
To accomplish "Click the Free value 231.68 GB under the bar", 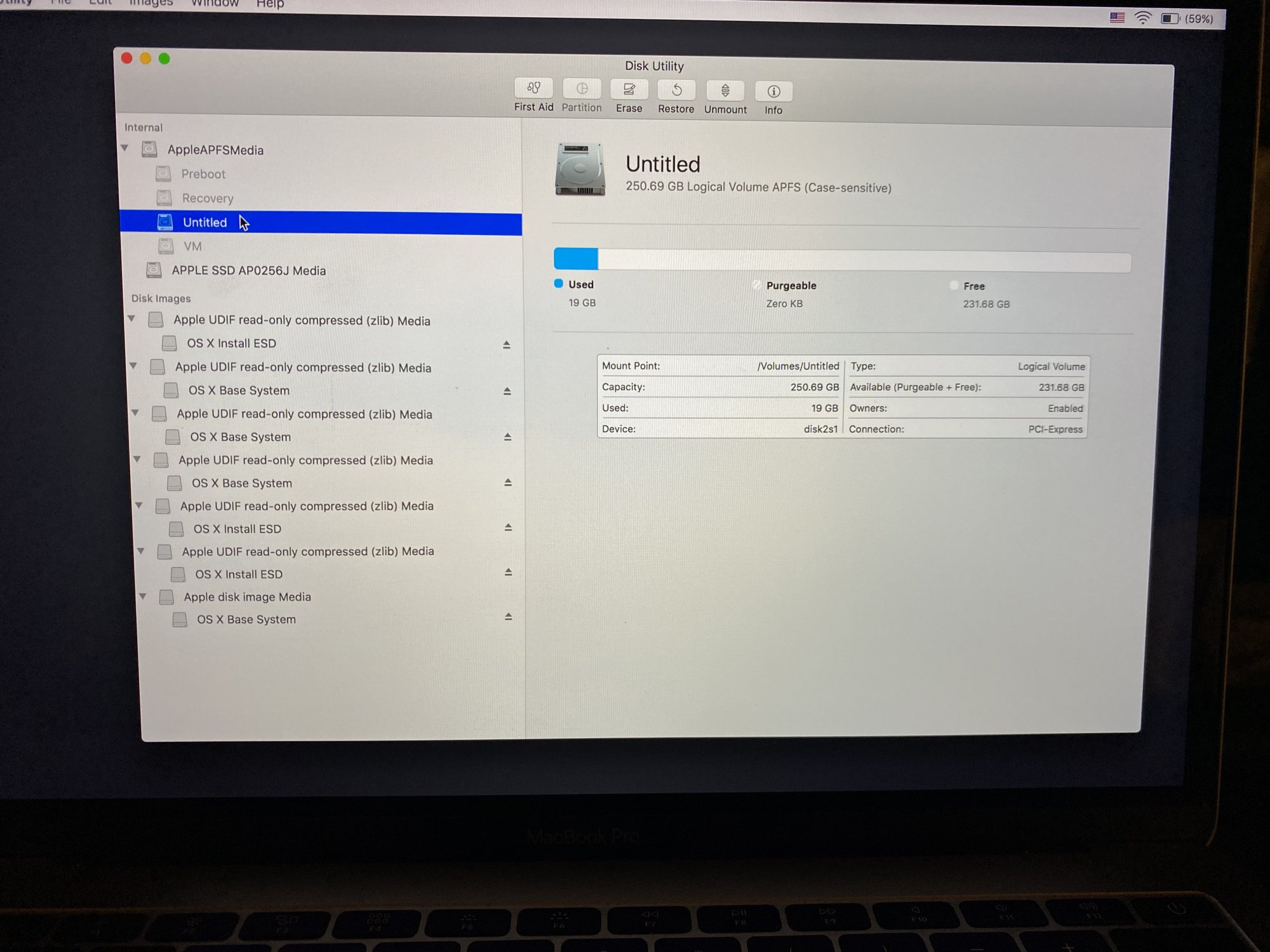I will click(986, 304).
